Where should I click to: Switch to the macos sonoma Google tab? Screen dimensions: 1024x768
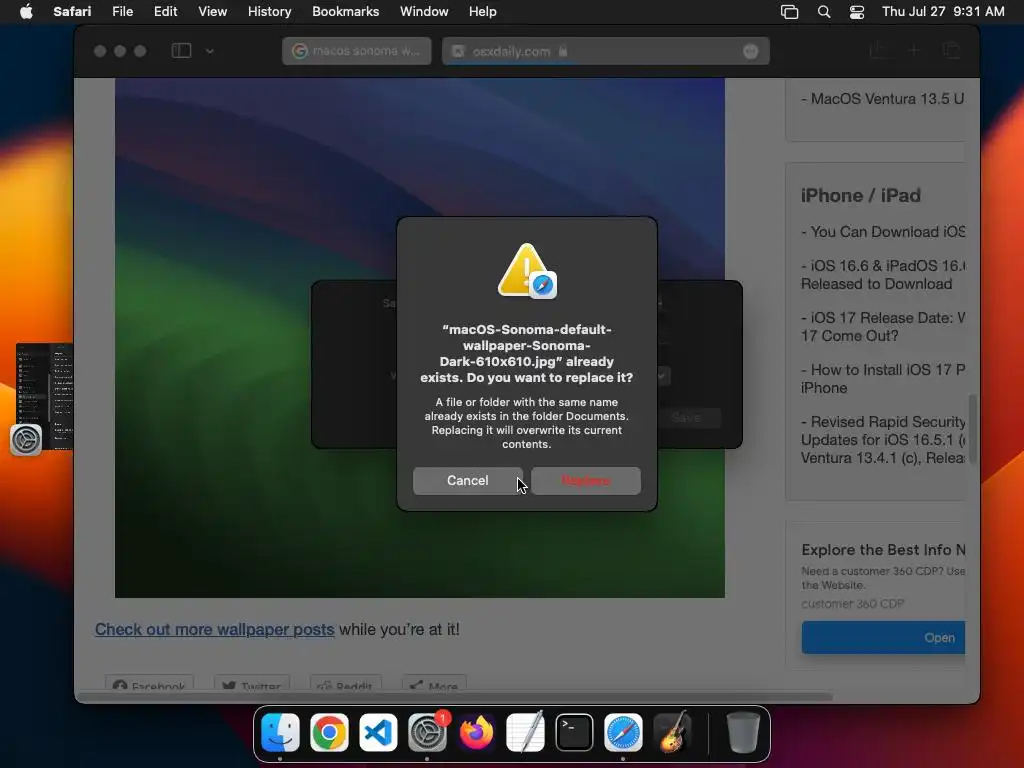click(x=357, y=51)
